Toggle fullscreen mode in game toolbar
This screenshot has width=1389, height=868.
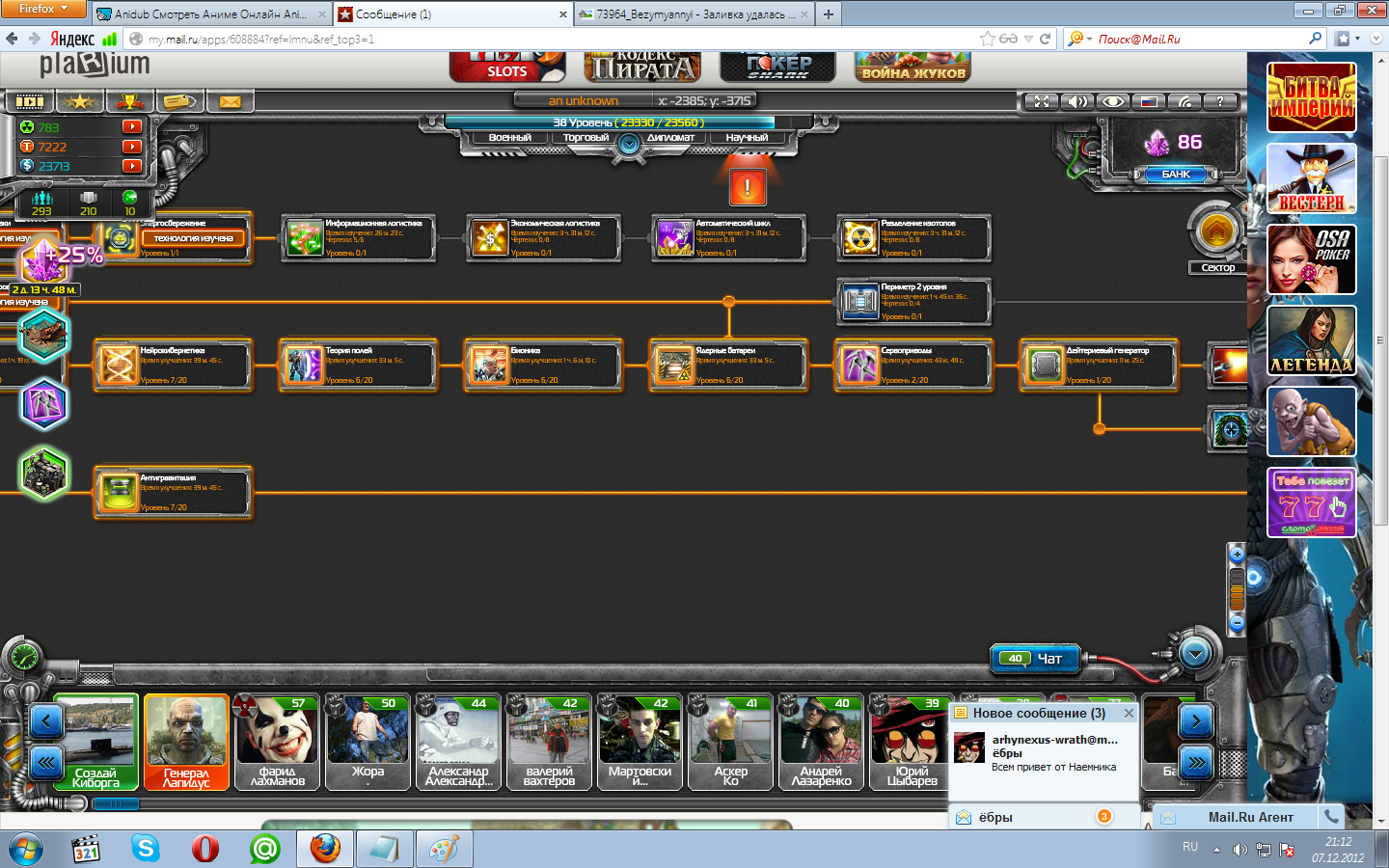pos(1041,101)
